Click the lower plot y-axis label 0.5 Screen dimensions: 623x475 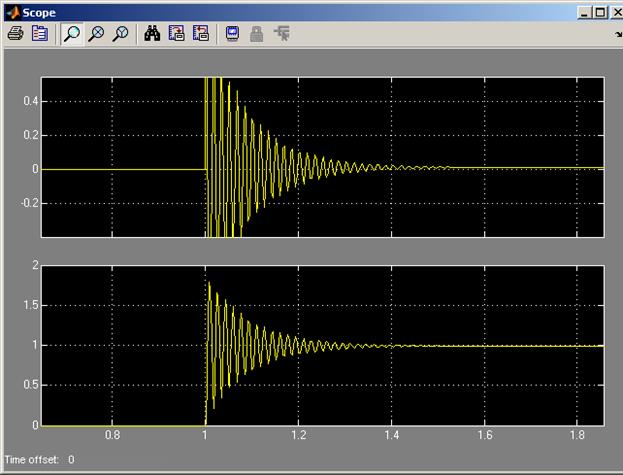[x=31, y=385]
